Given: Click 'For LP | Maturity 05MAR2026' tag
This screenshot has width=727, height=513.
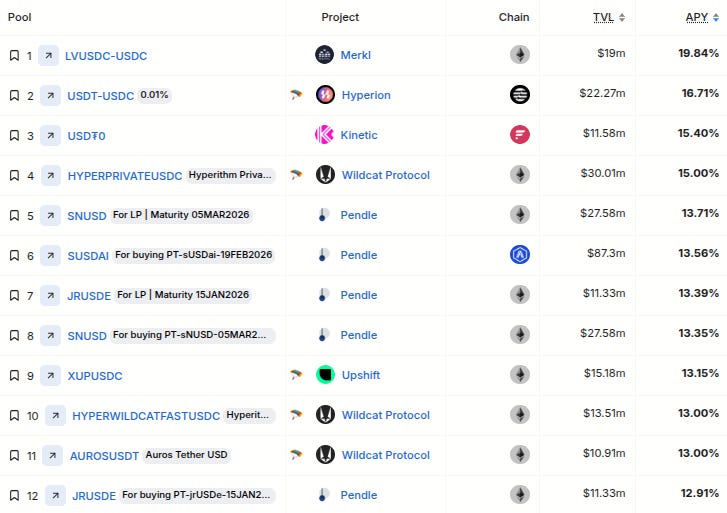Looking at the screenshot, I should pos(181,215).
